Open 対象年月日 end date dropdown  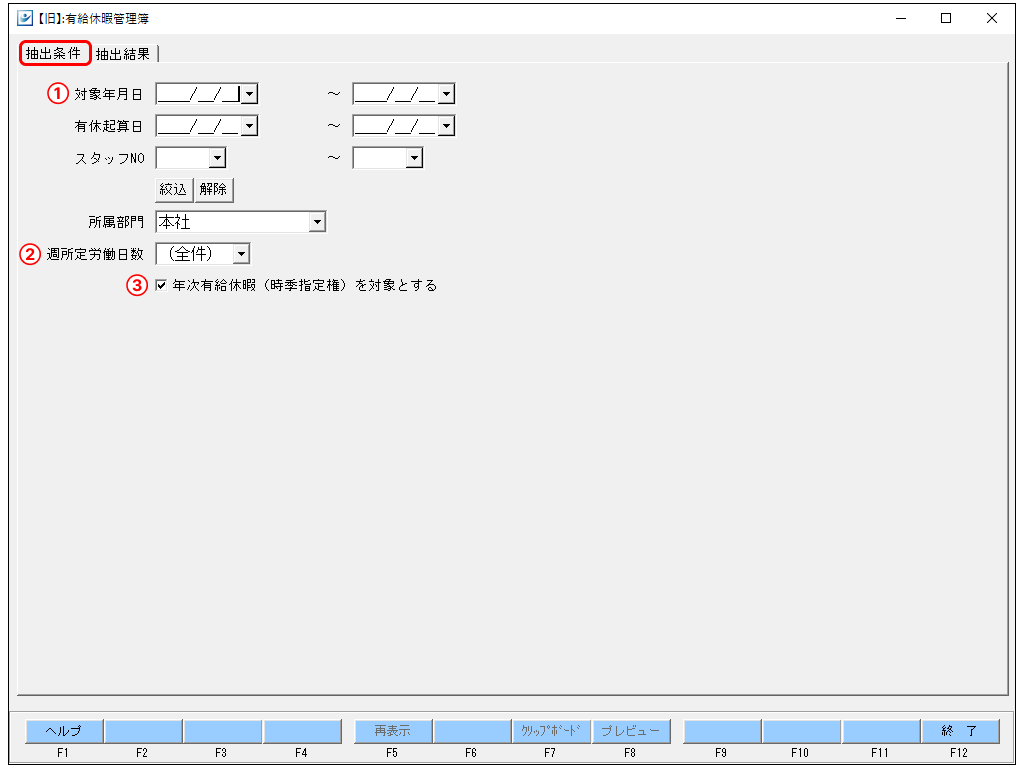446,94
